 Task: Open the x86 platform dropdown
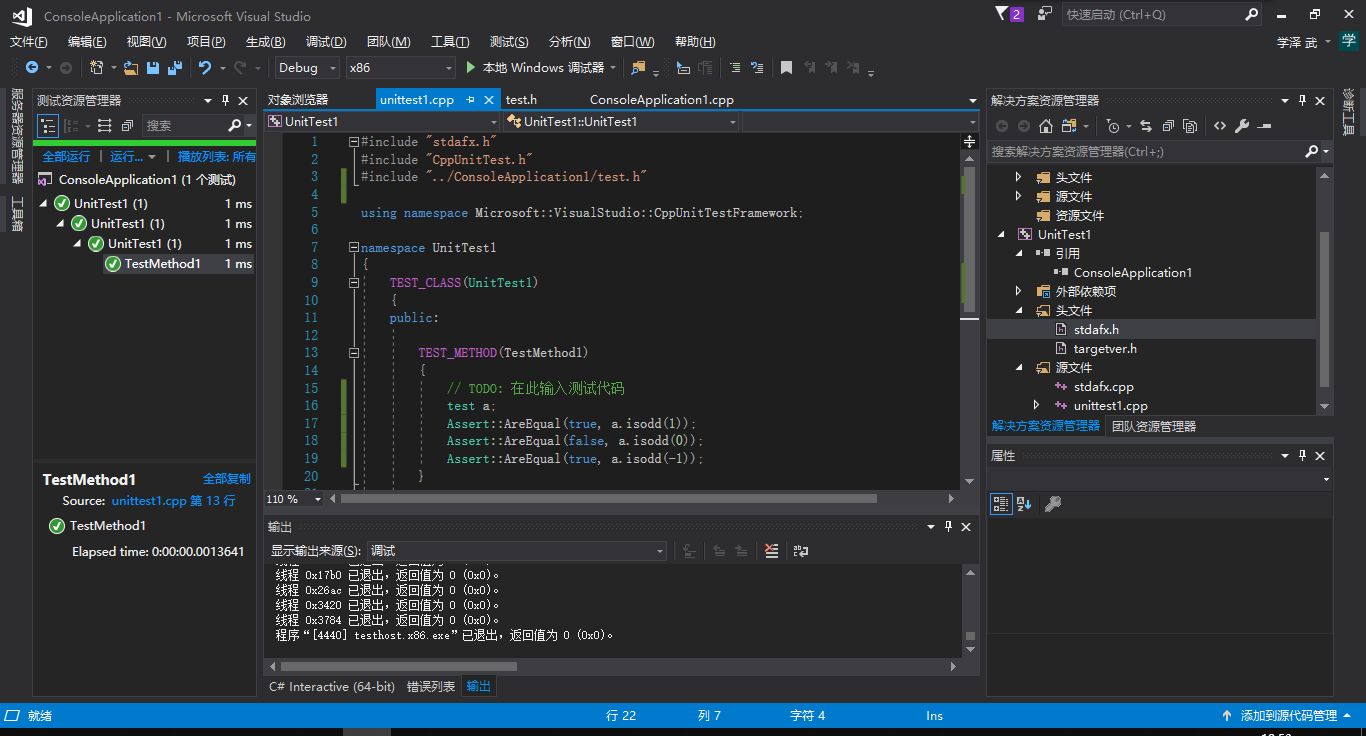pos(400,68)
